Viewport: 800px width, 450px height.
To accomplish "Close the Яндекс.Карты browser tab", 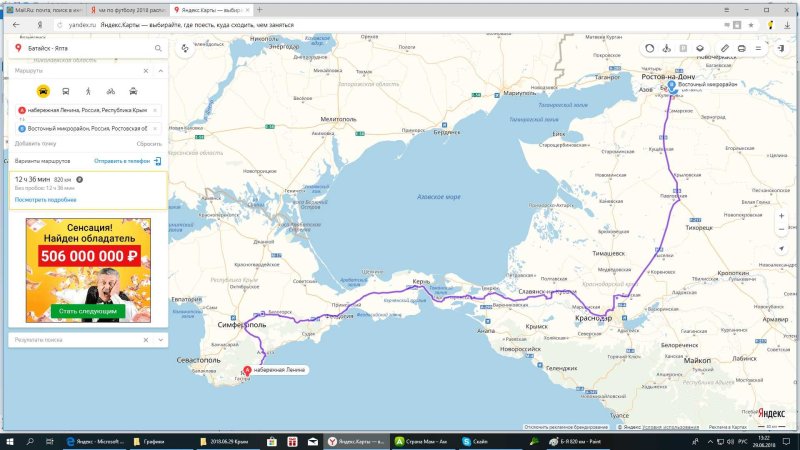I will [248, 10].
